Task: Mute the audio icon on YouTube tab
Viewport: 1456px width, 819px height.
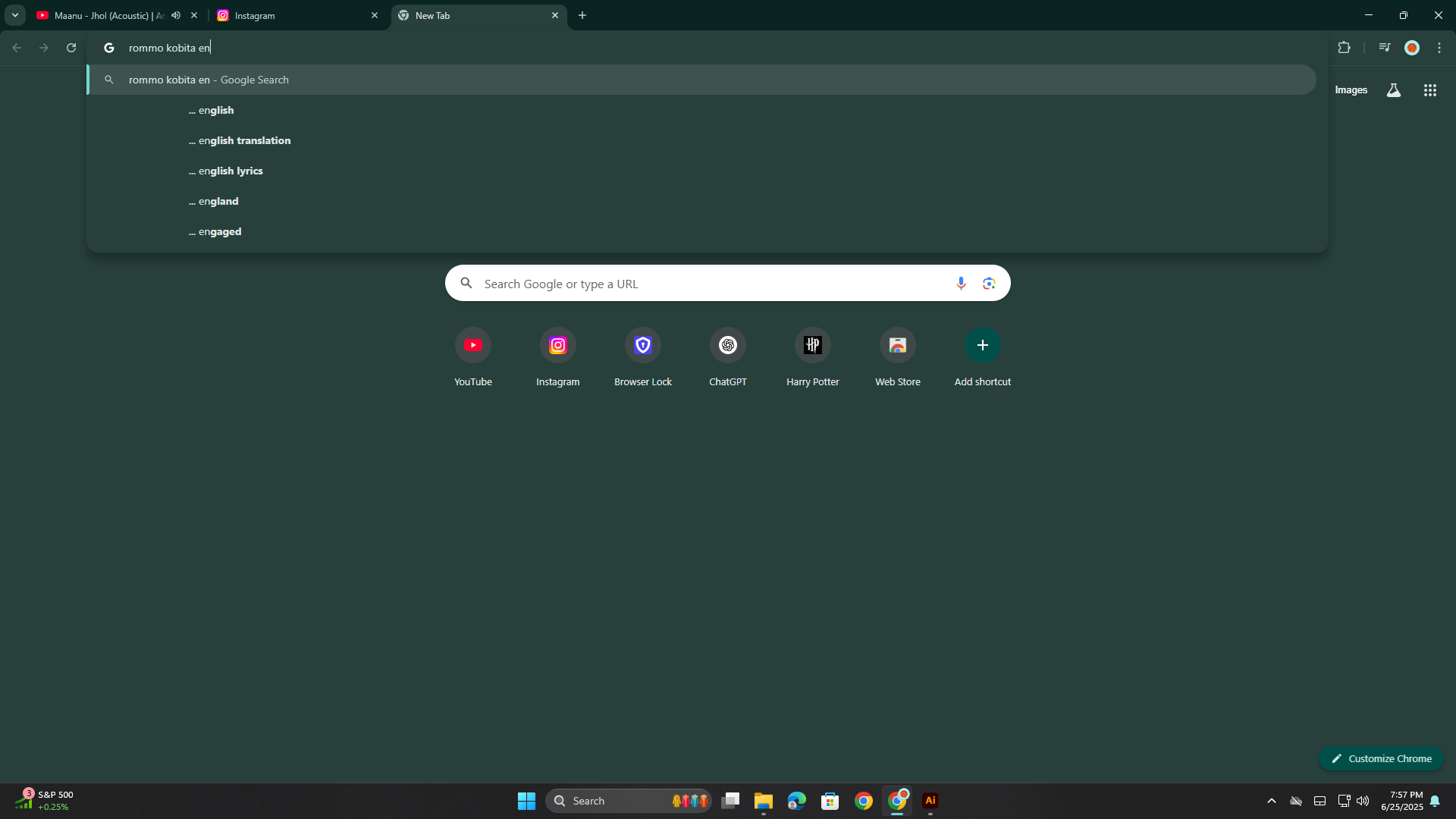Action: [x=176, y=15]
